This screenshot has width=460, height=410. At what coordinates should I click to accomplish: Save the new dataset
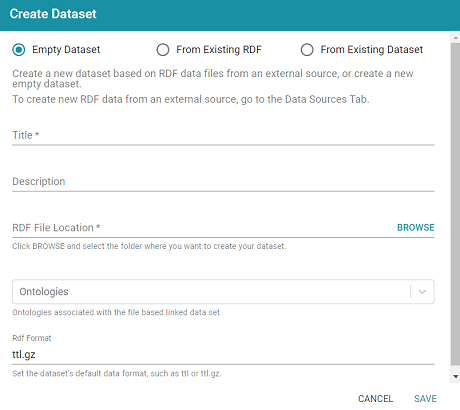coord(425,399)
